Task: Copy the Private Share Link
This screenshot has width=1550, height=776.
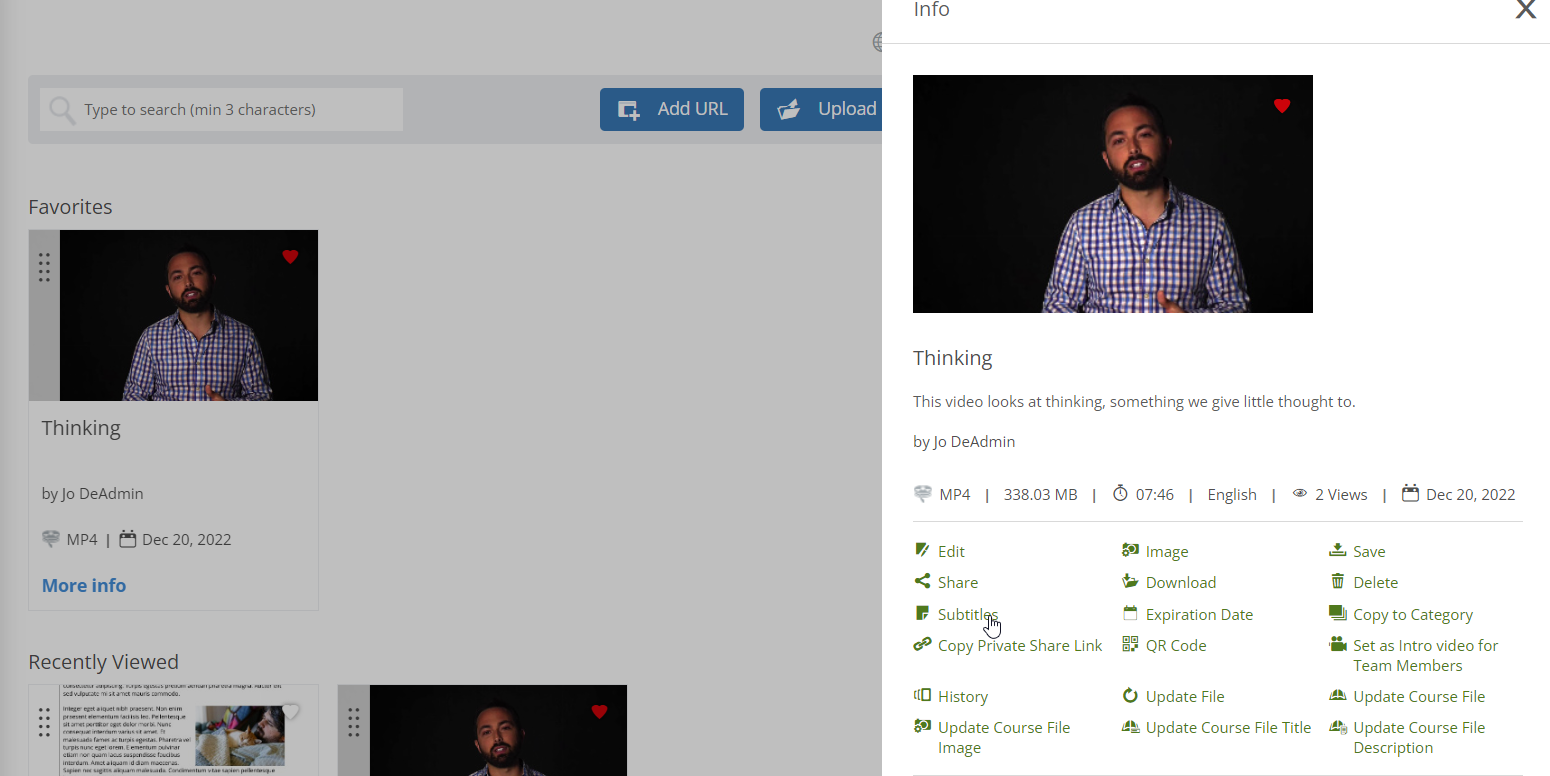Action: pos(1019,645)
